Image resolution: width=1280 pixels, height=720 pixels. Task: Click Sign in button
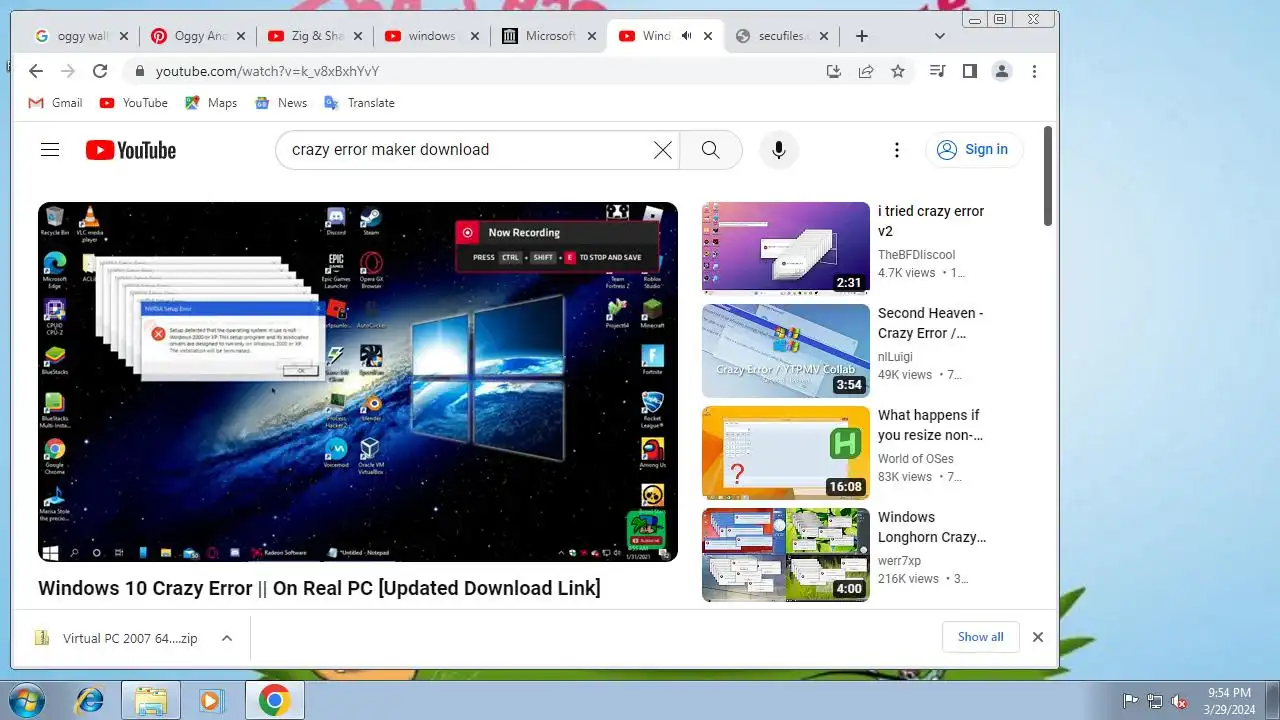974,150
